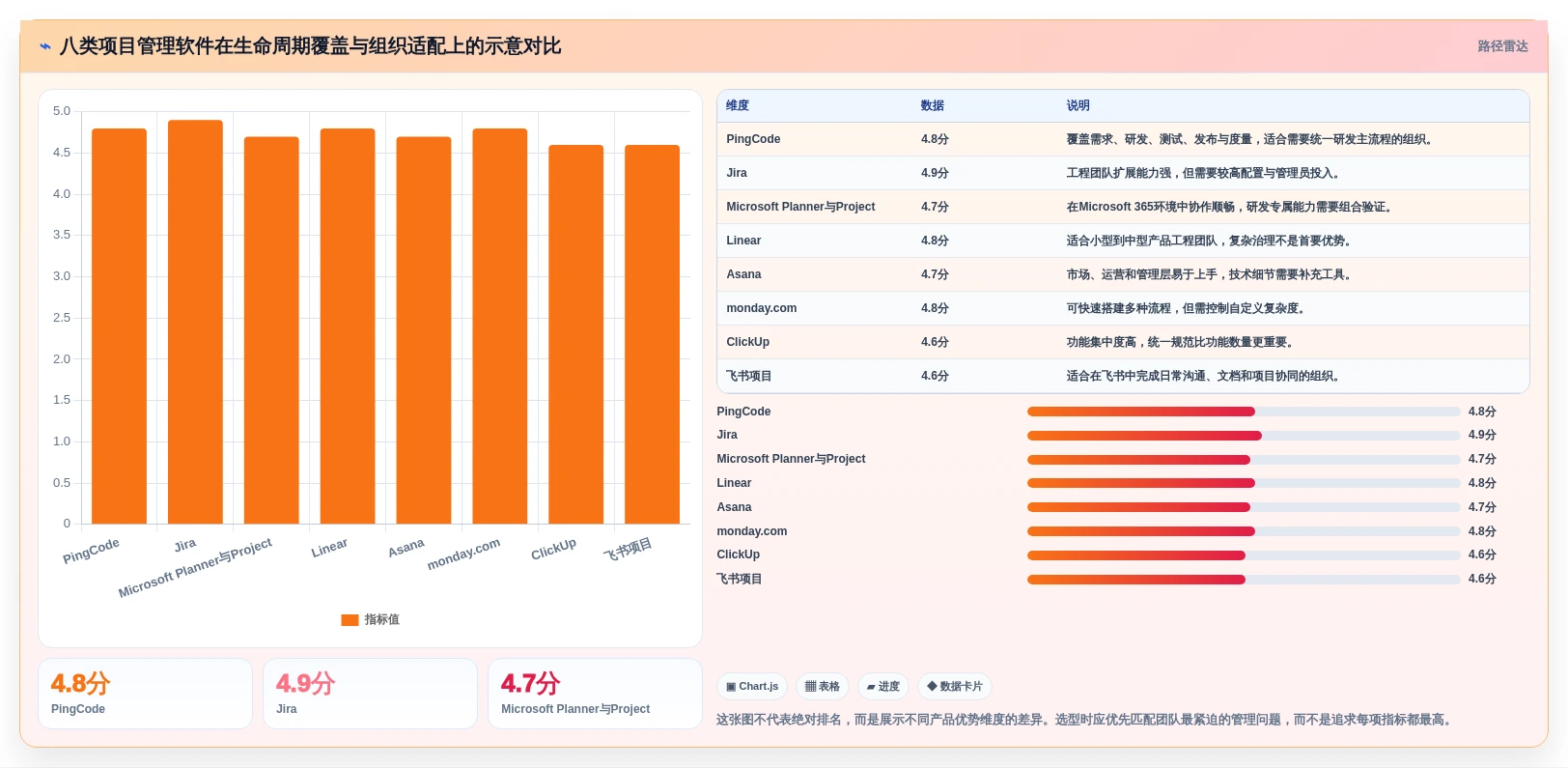
Task: Click the monday.com x-axis label
Action: click(464, 554)
